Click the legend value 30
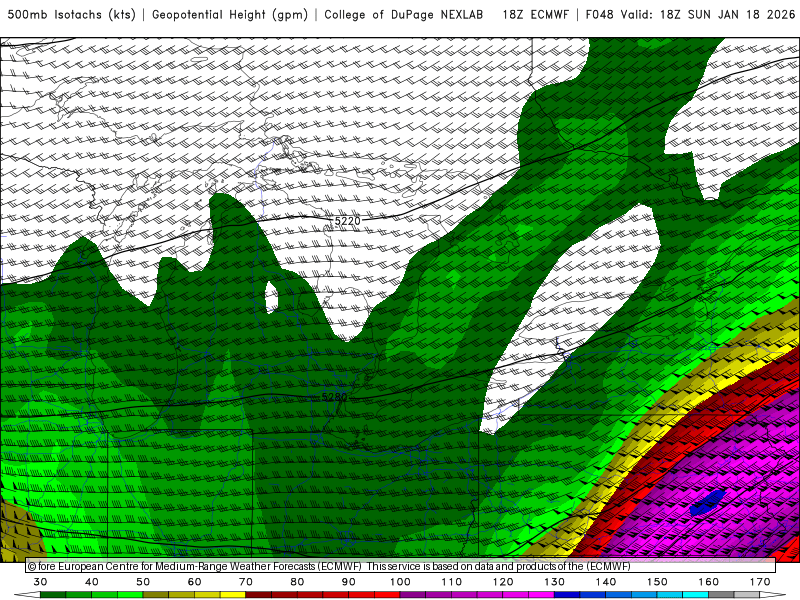Screen dimensions: 800x600 click(x=40, y=582)
